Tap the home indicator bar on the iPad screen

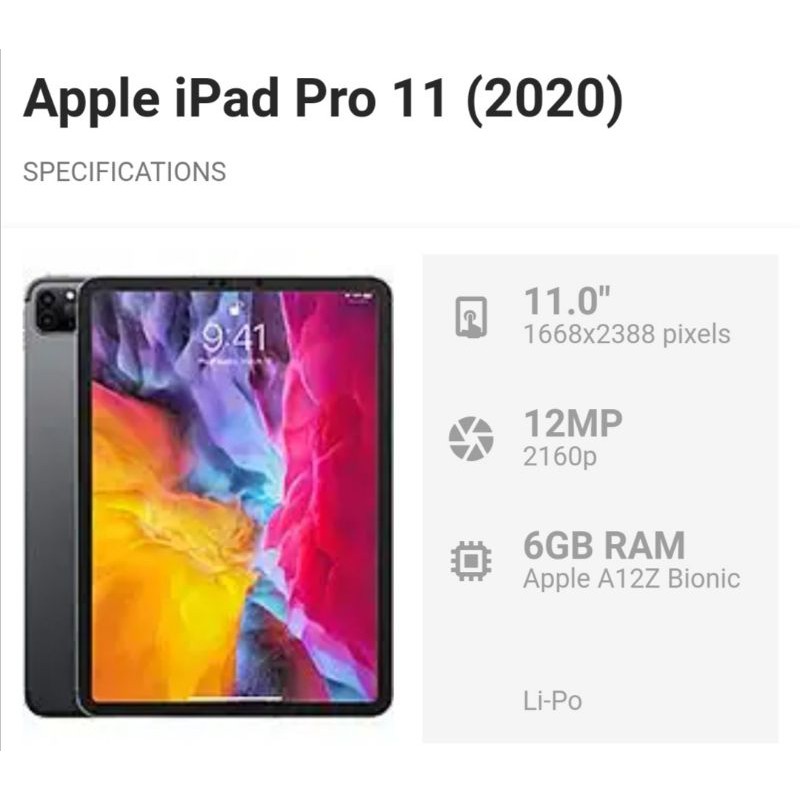(x=235, y=698)
